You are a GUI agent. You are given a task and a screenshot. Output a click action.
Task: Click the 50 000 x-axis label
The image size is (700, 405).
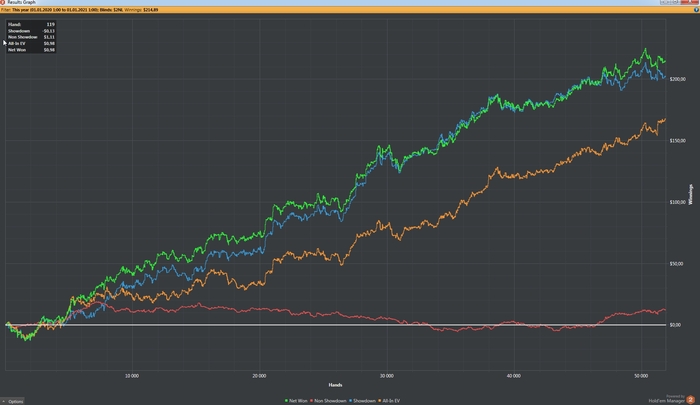coord(641,376)
